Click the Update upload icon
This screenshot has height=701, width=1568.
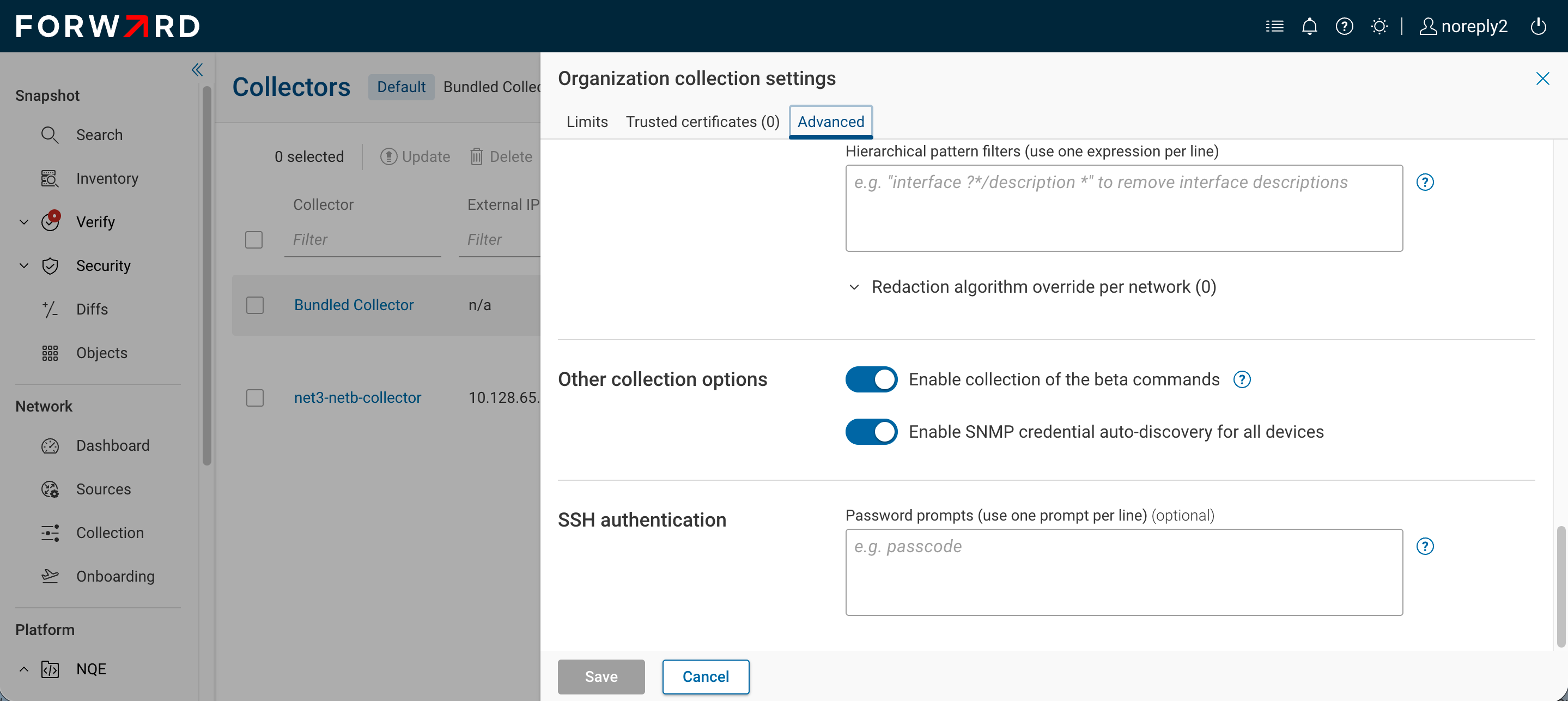[x=388, y=157]
